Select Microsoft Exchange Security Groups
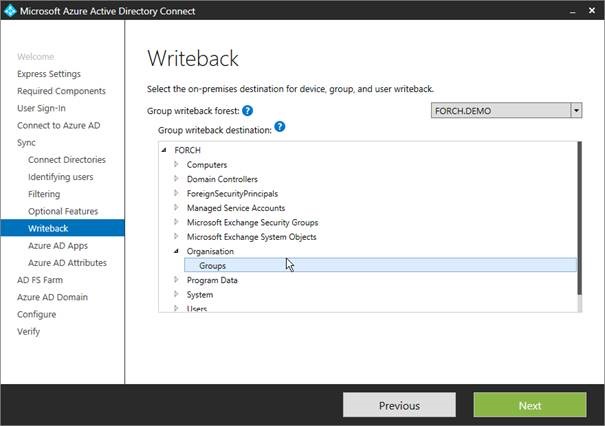 (x=252, y=223)
